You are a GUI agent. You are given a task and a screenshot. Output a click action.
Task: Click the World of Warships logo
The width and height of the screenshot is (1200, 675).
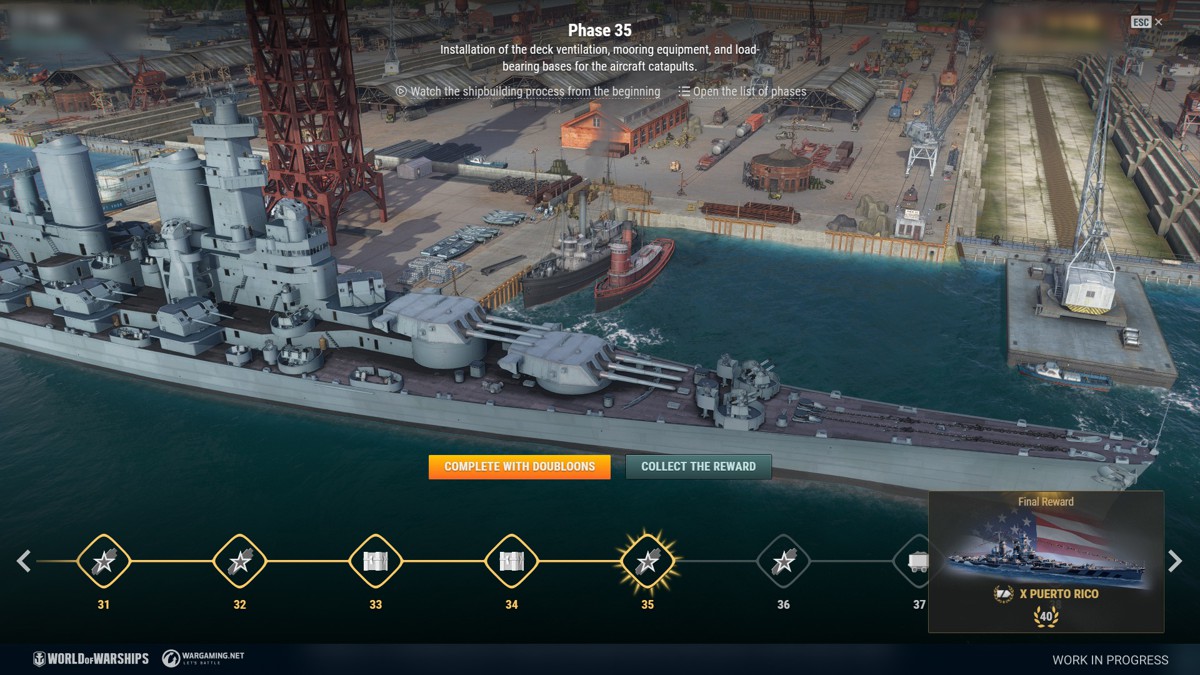point(90,658)
